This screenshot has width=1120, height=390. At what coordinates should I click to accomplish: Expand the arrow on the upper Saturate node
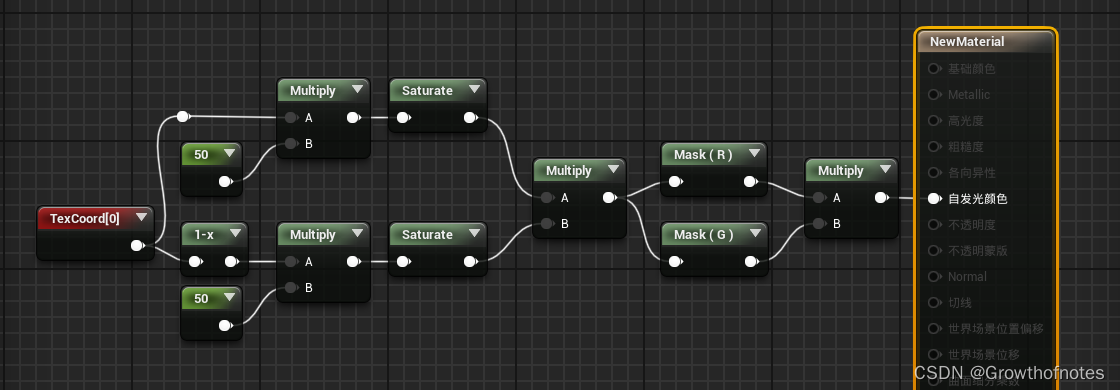click(x=474, y=90)
